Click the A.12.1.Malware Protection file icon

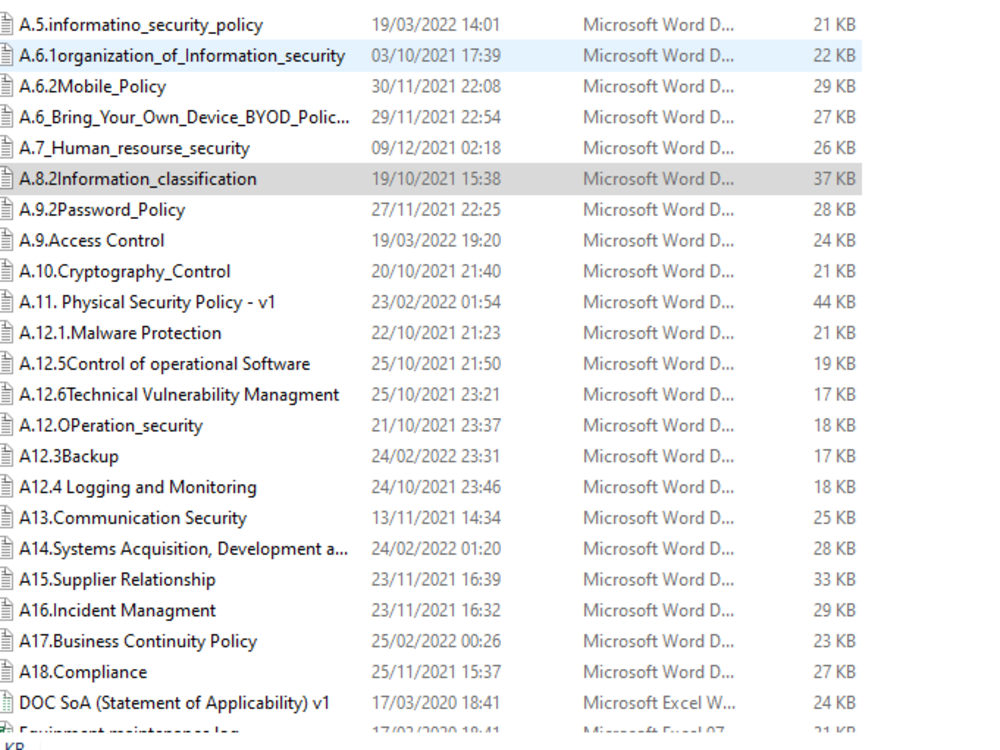tap(6, 333)
